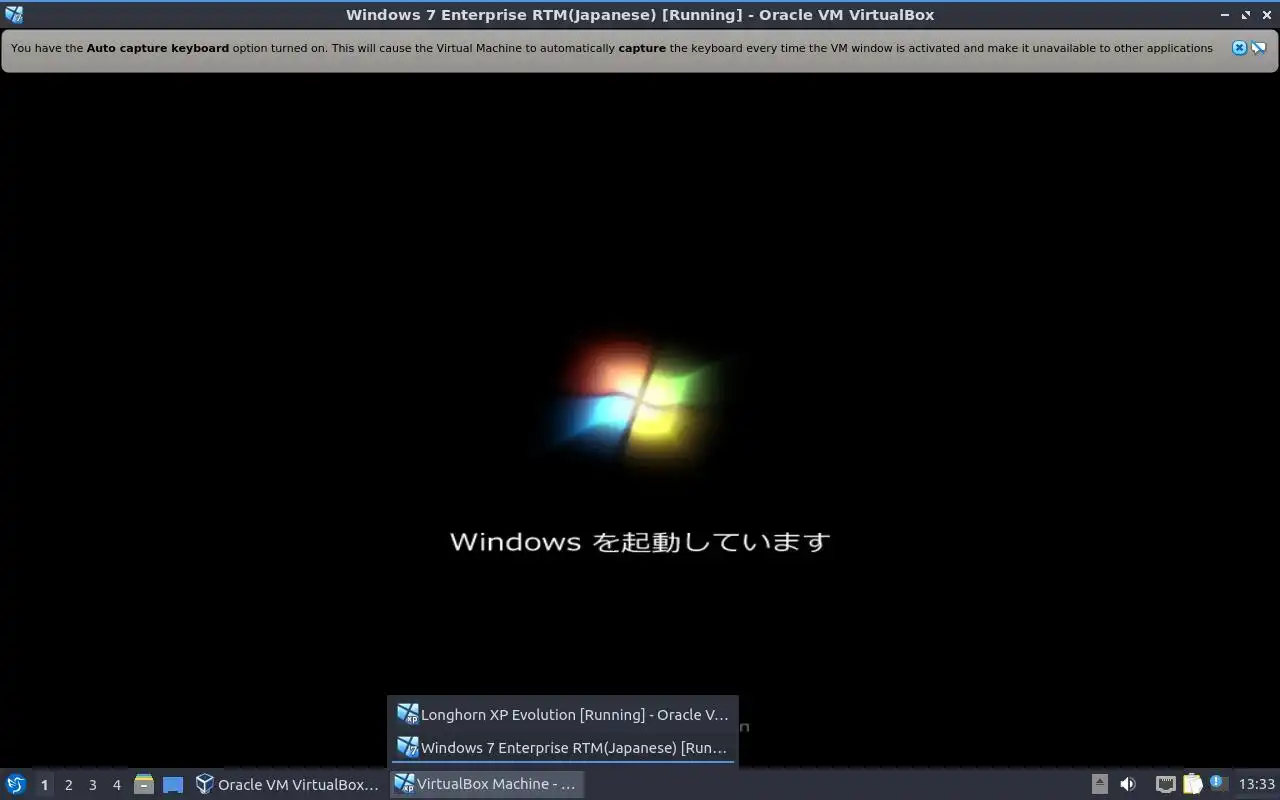Switch to workspace 1

click(x=44, y=785)
